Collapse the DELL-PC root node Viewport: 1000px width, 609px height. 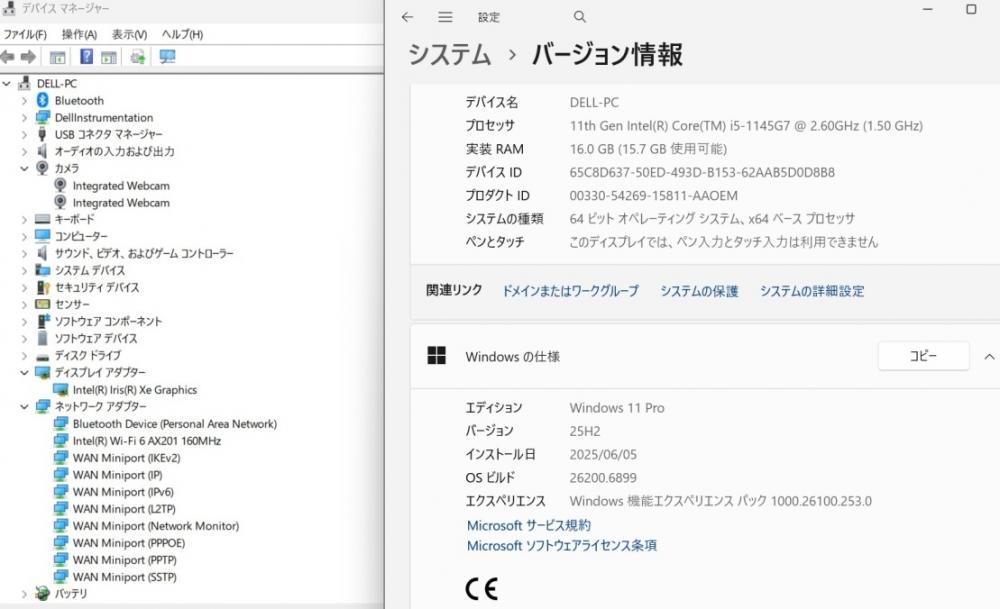pos(7,84)
